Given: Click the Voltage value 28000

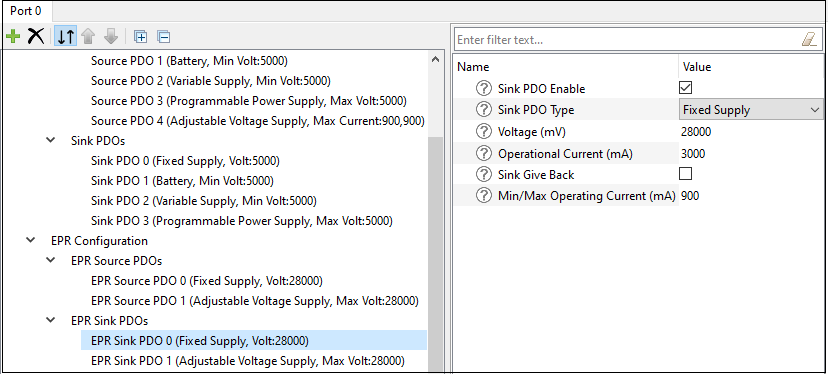Looking at the screenshot, I should point(697,132).
